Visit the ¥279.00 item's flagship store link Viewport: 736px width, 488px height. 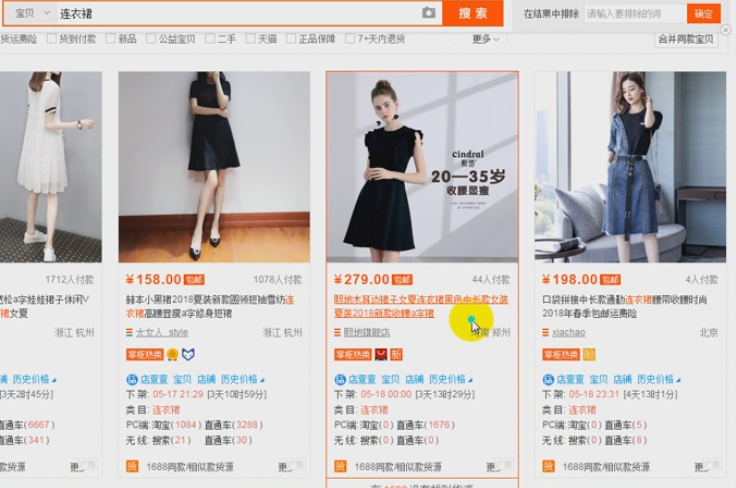367,332
